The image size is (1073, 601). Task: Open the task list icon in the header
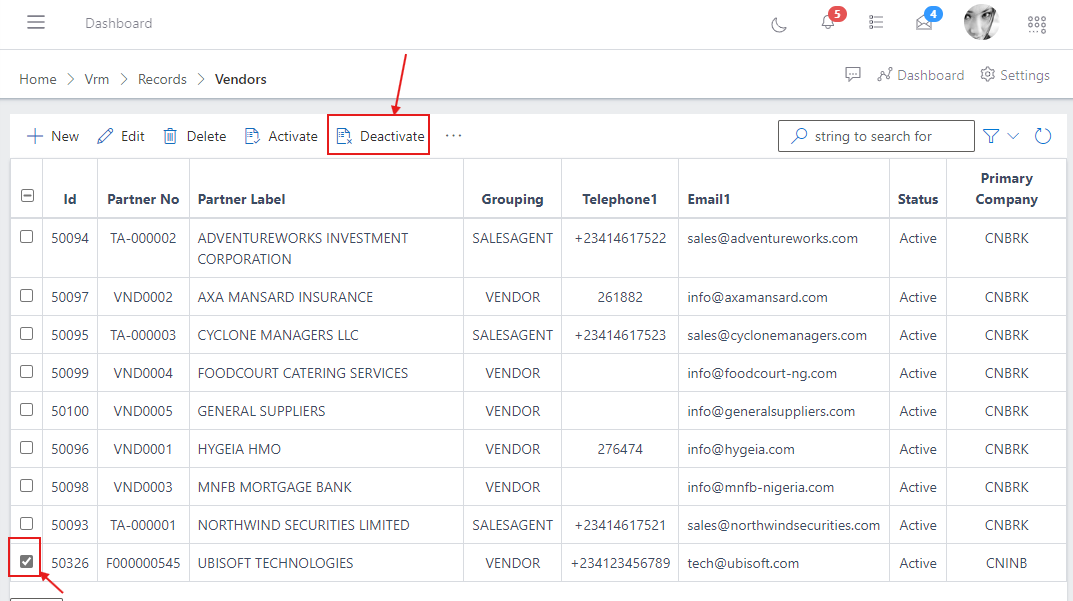coord(876,23)
